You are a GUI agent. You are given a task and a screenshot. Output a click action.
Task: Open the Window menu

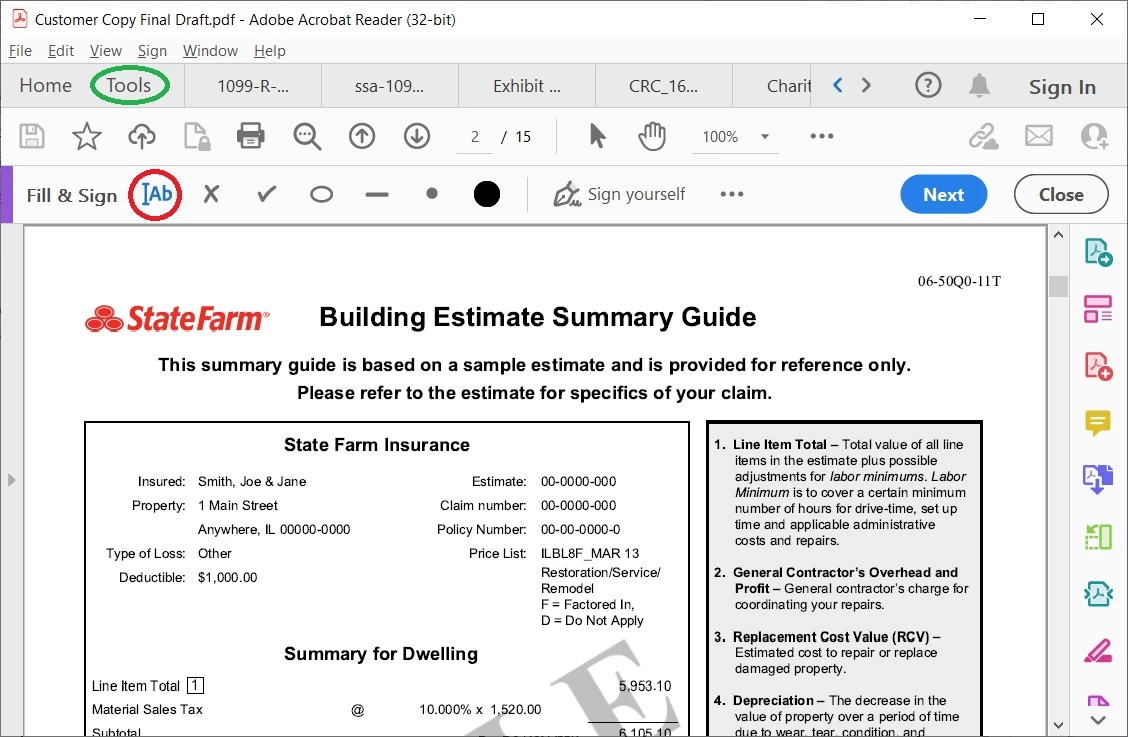click(x=210, y=50)
